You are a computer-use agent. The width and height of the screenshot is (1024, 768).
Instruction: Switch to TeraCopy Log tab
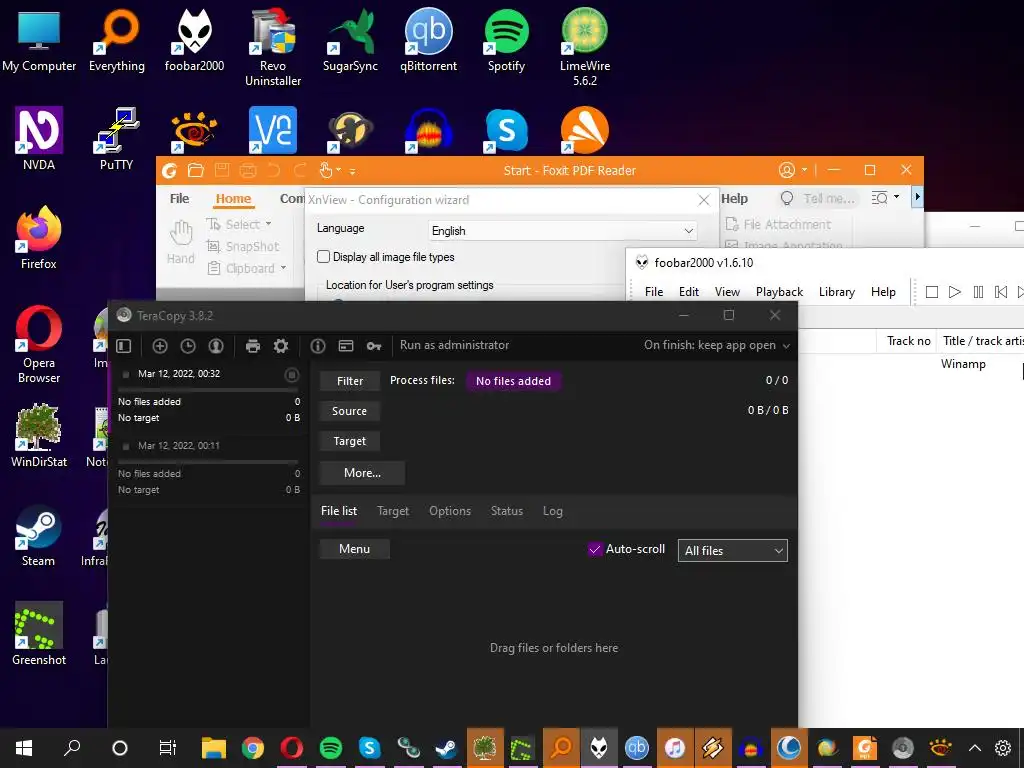[x=552, y=511]
